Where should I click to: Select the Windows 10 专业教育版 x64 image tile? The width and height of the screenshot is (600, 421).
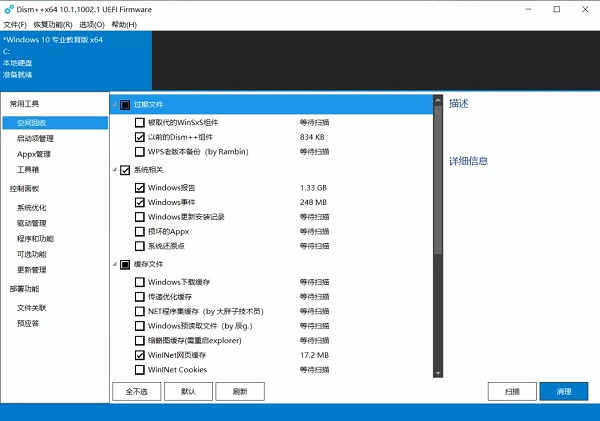point(76,60)
